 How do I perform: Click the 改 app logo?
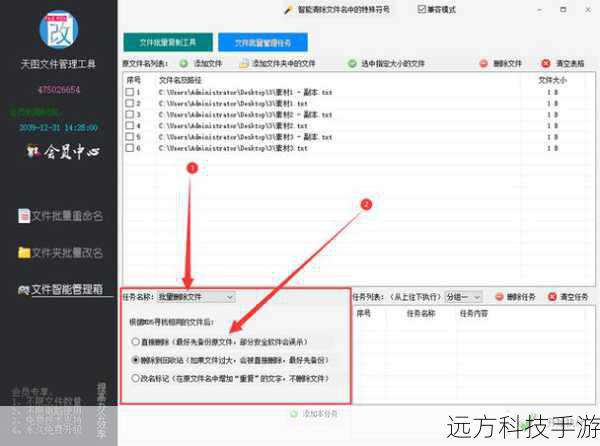[x=59, y=29]
